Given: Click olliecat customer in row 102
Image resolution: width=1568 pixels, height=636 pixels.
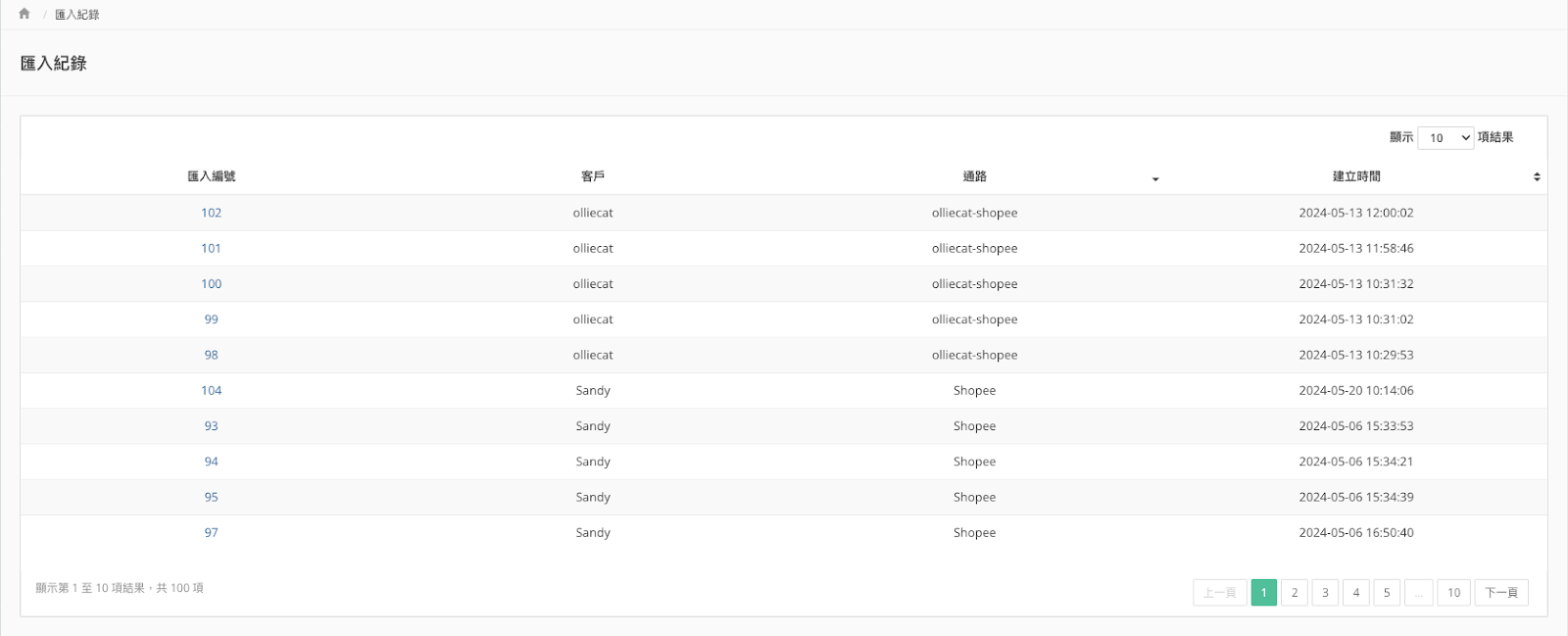Looking at the screenshot, I should coord(593,213).
